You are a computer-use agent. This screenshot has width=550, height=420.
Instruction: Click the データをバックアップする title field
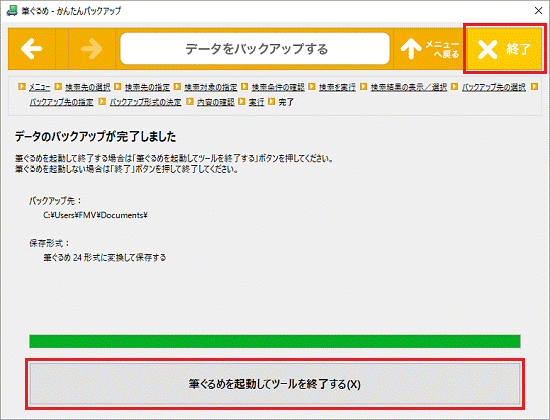(255, 49)
